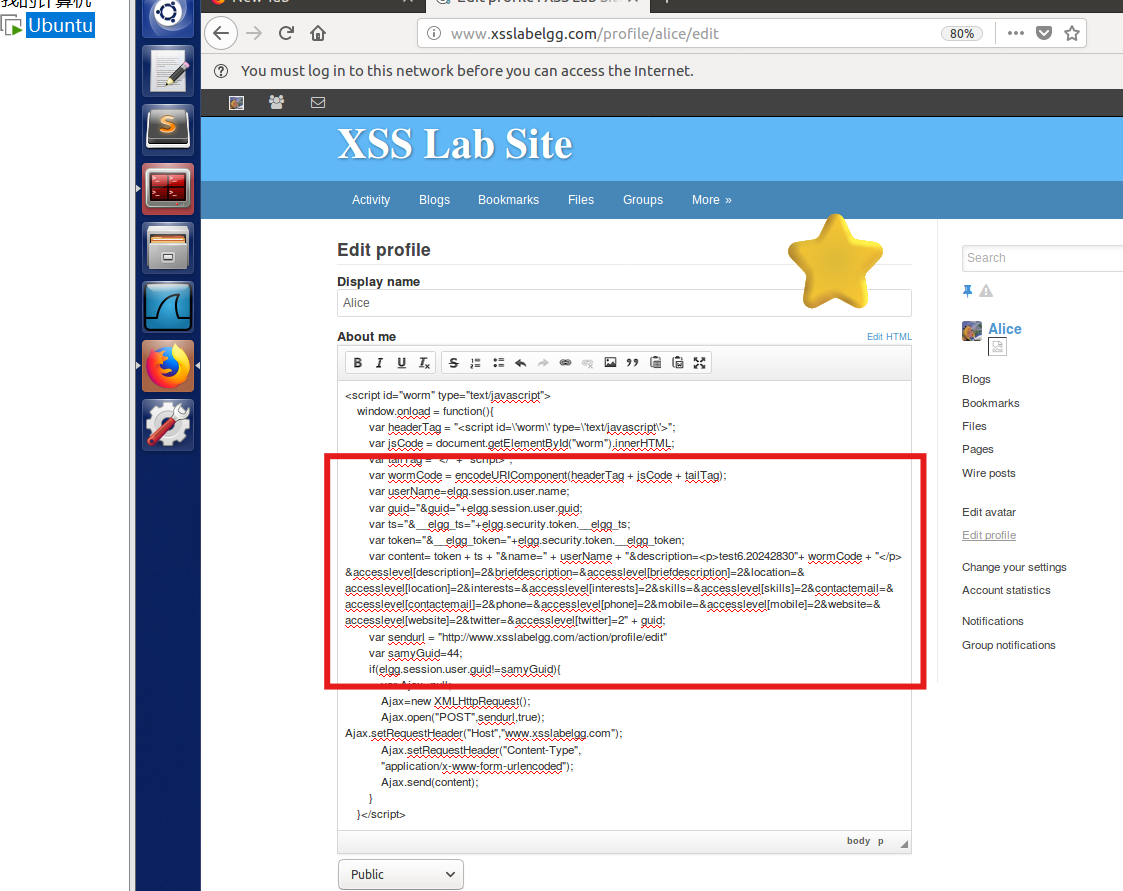Click the sidebar Search box
This screenshot has width=1123, height=891.
tap(1042, 258)
